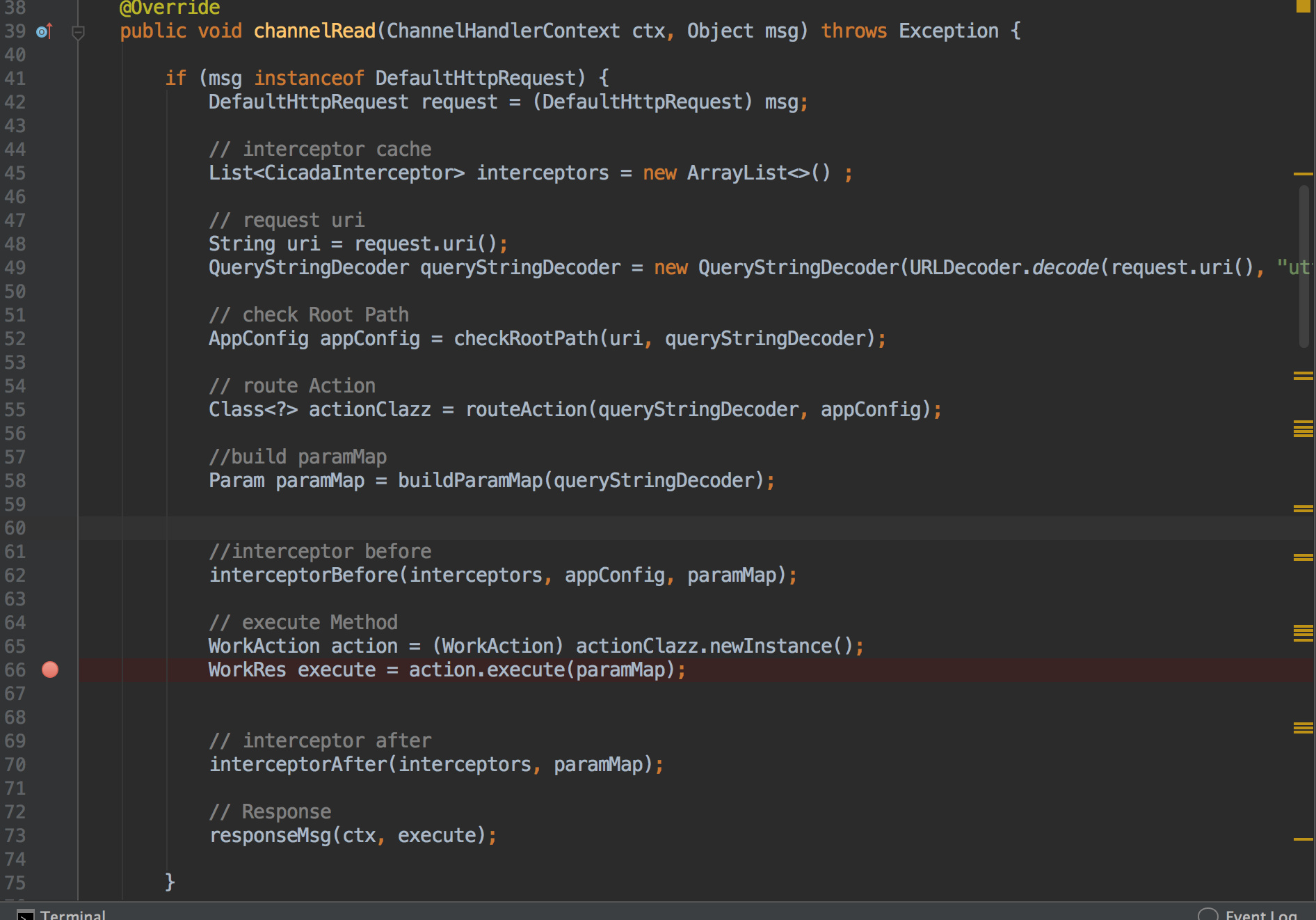
Task: Click the yellow inspection indicator at top right
Action: (x=1303, y=6)
